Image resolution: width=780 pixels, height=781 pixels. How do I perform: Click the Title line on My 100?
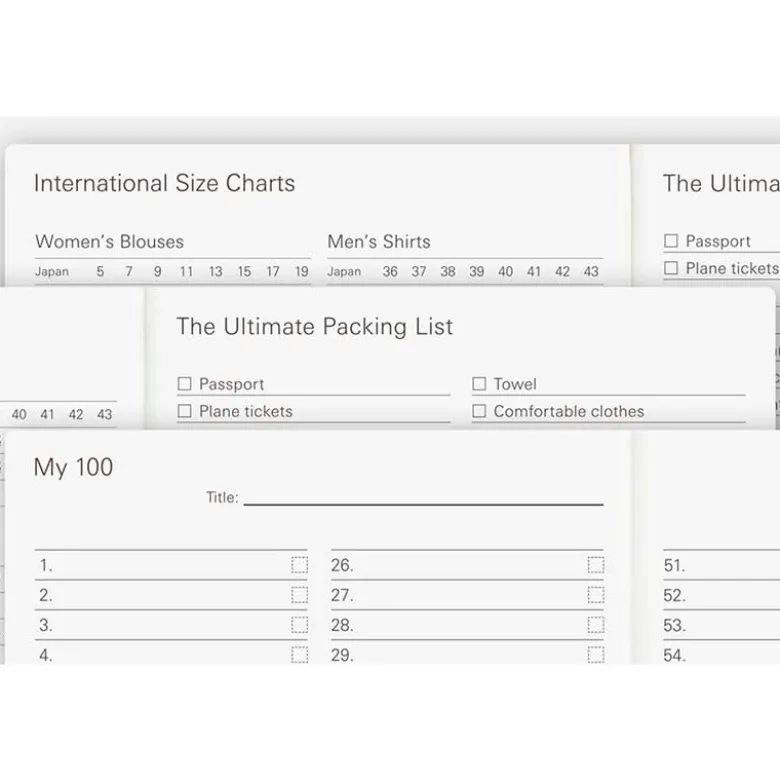[423, 498]
